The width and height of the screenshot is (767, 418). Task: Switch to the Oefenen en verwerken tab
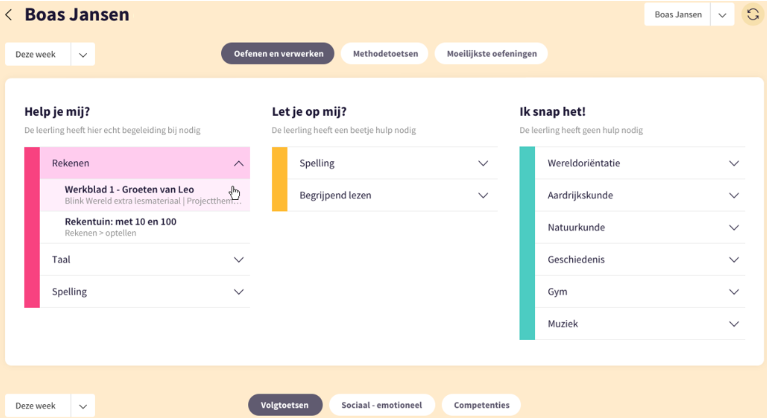point(278,54)
